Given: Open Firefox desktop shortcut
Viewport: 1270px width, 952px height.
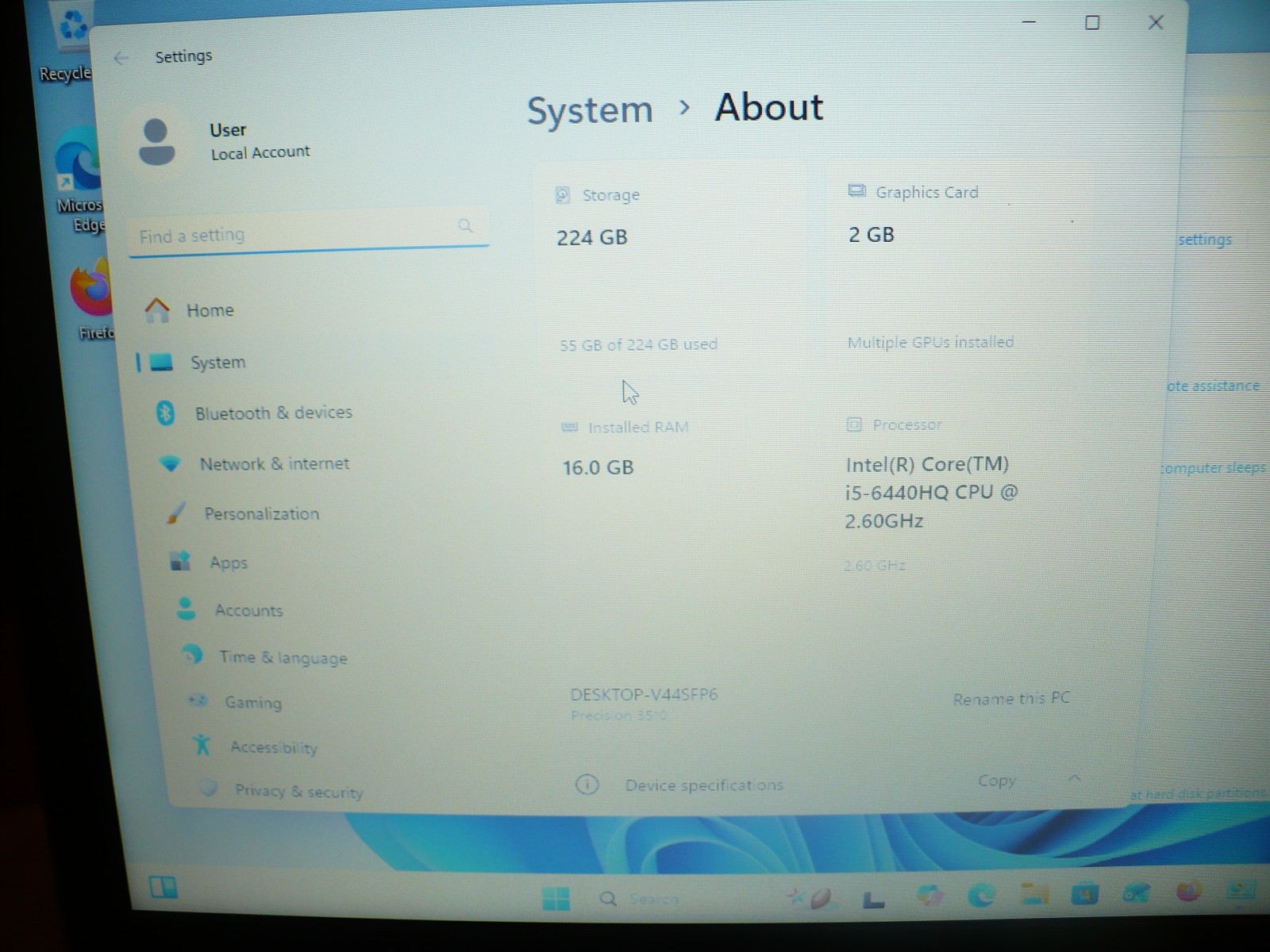Looking at the screenshot, I should coord(94,301).
